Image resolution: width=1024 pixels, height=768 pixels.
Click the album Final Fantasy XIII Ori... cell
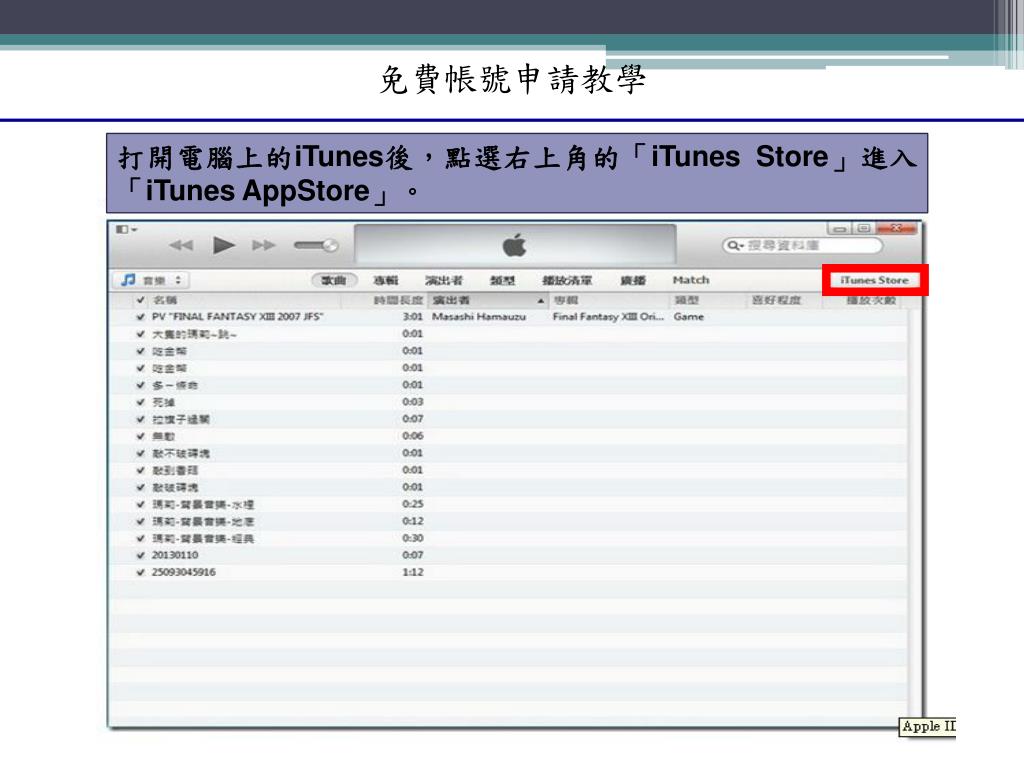coord(608,317)
